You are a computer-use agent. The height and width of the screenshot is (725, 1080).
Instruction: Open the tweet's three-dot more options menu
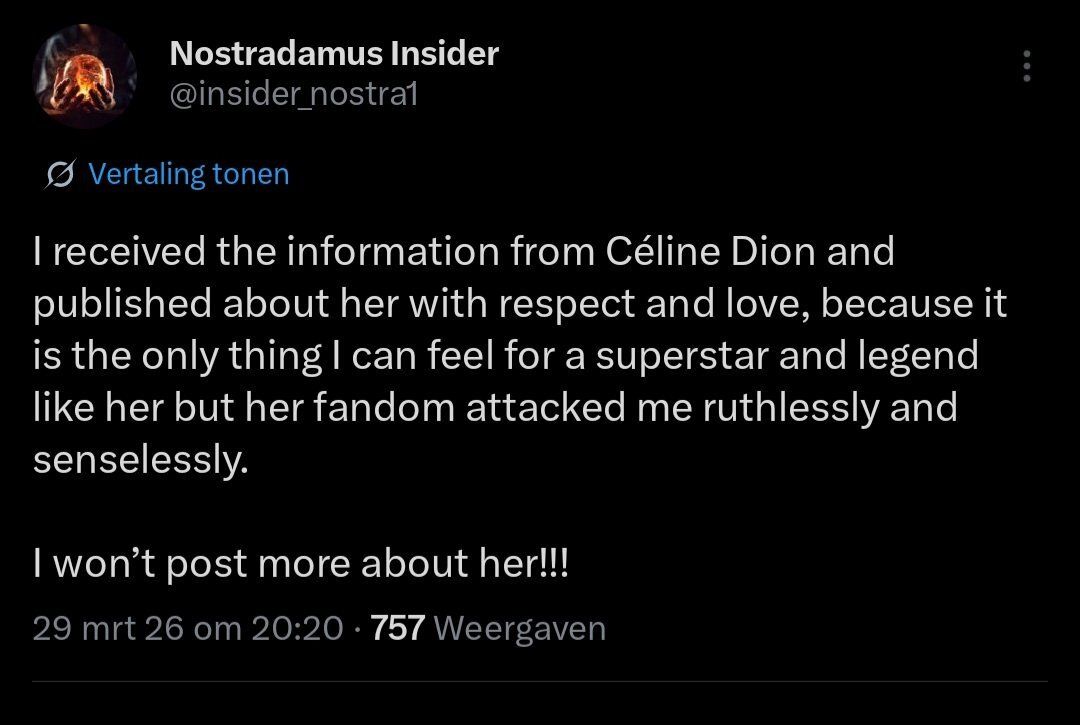[1025, 67]
